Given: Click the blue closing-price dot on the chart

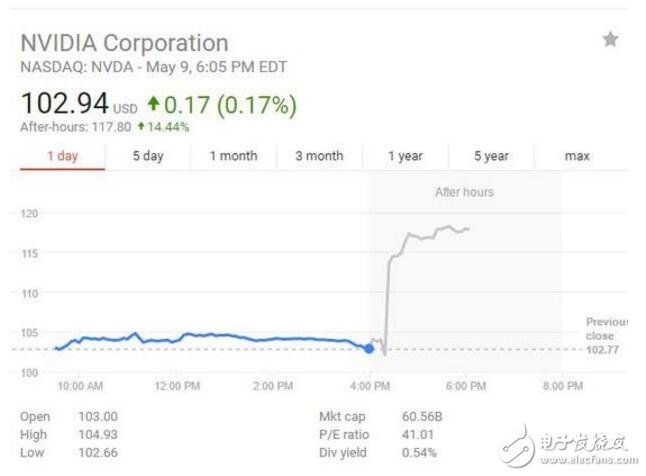Looking at the screenshot, I should tap(369, 348).
